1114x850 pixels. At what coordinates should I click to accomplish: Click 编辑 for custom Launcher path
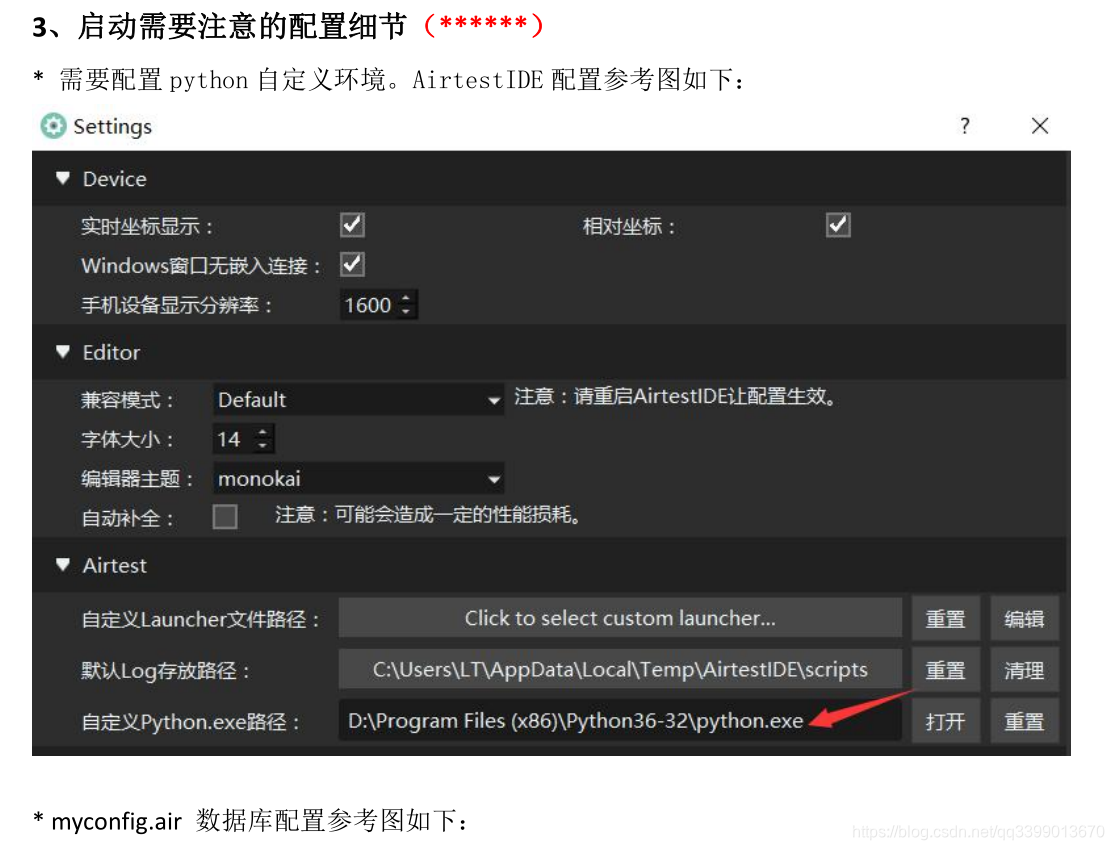tap(1024, 619)
